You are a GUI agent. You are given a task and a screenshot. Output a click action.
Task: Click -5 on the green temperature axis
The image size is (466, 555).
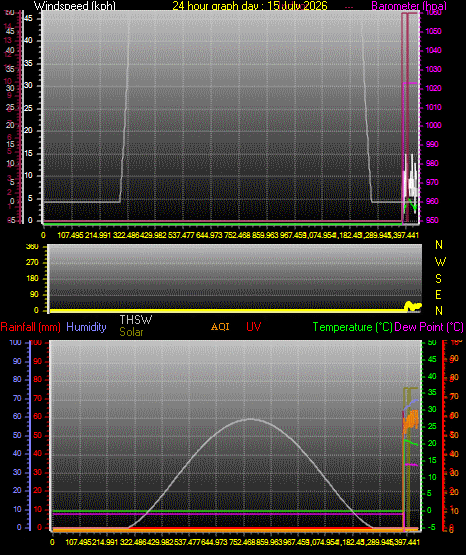431,528
